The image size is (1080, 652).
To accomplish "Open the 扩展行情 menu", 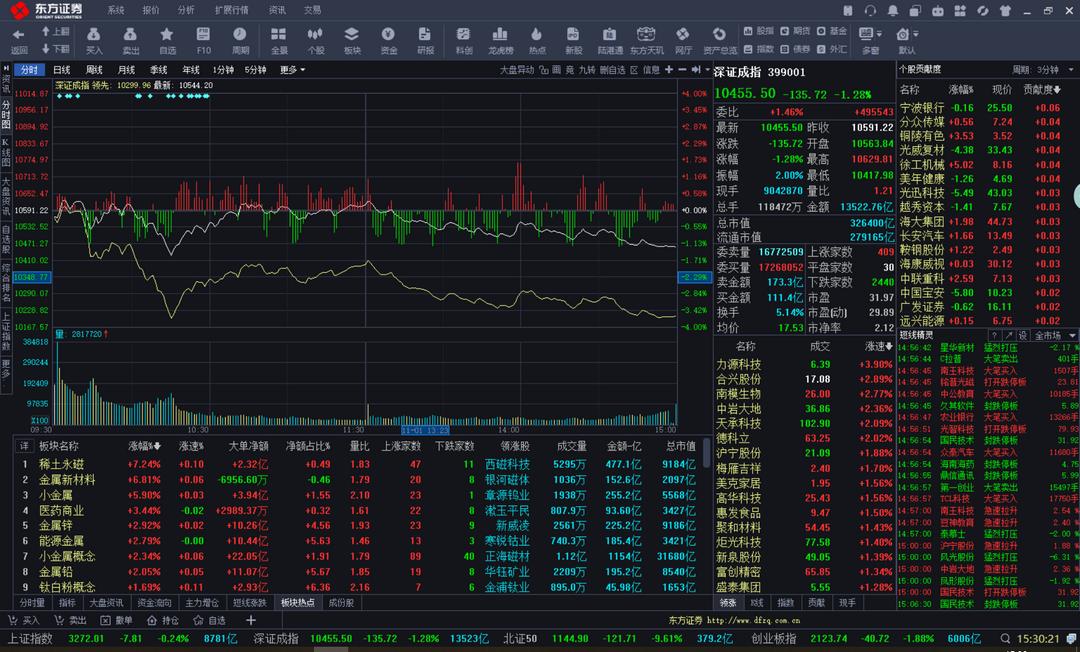I will point(231,10).
